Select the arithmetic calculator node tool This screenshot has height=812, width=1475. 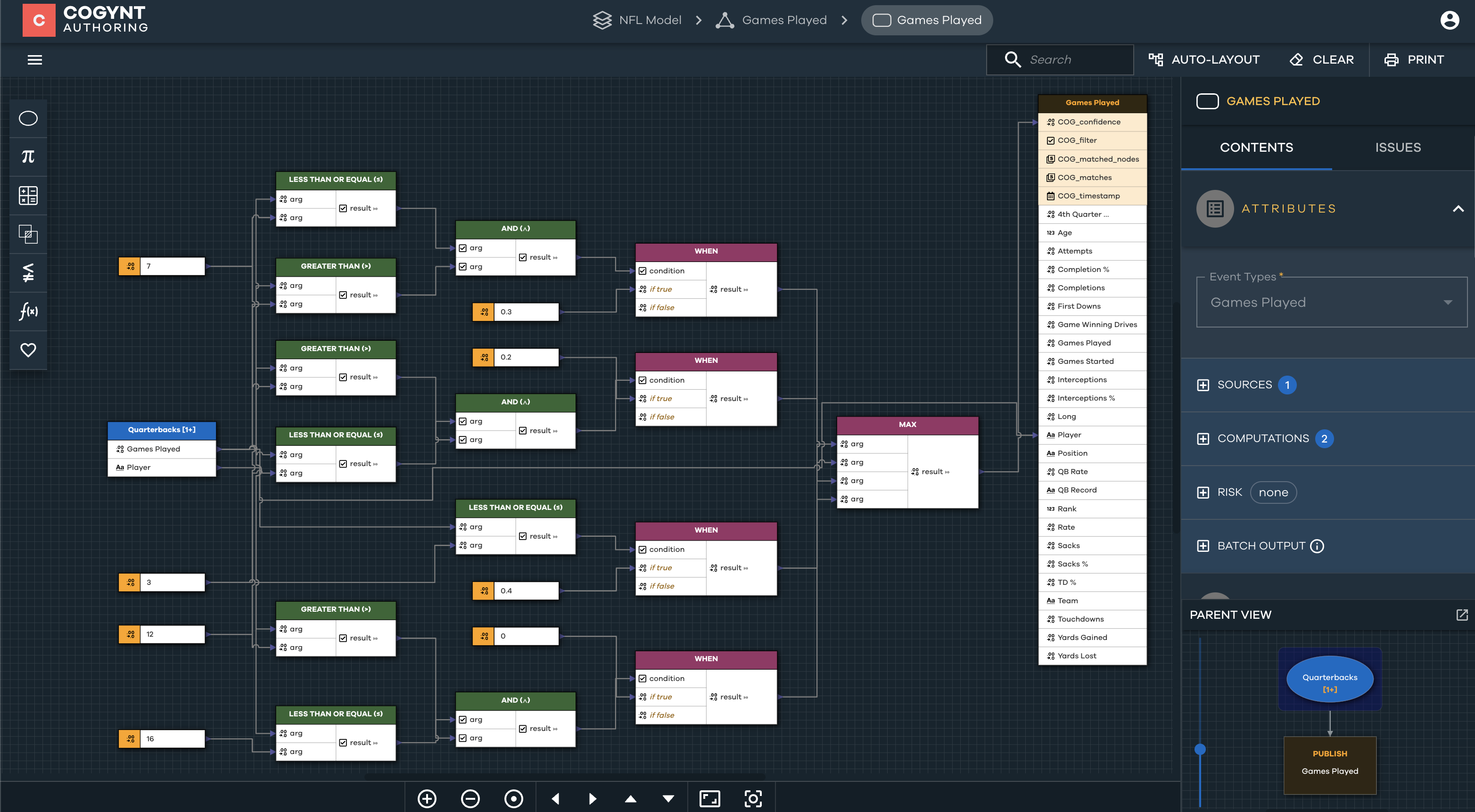[x=27, y=195]
